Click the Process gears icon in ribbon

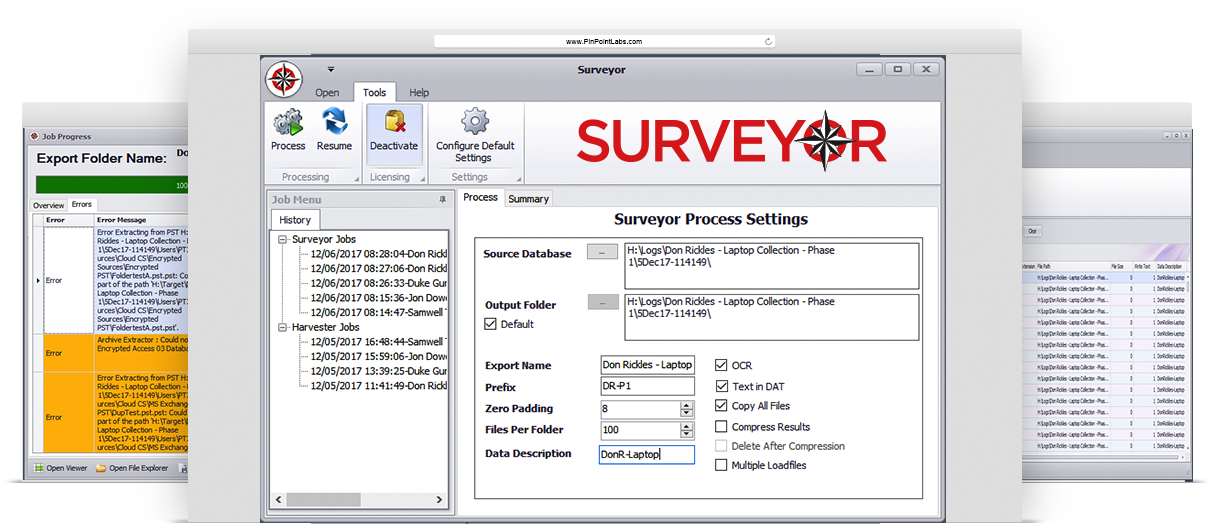(288, 122)
